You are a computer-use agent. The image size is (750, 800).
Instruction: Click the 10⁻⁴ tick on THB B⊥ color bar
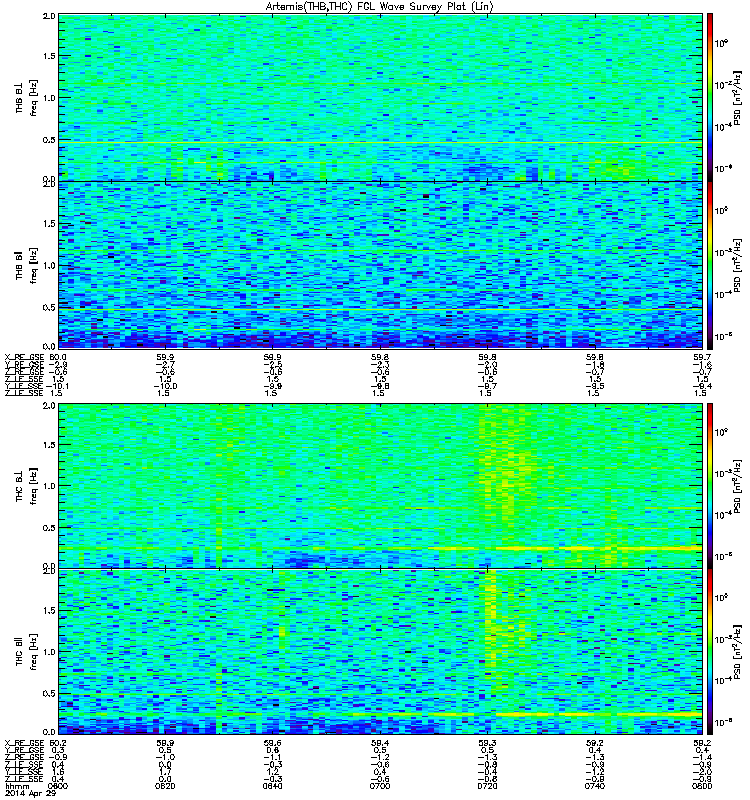[x=723, y=127]
